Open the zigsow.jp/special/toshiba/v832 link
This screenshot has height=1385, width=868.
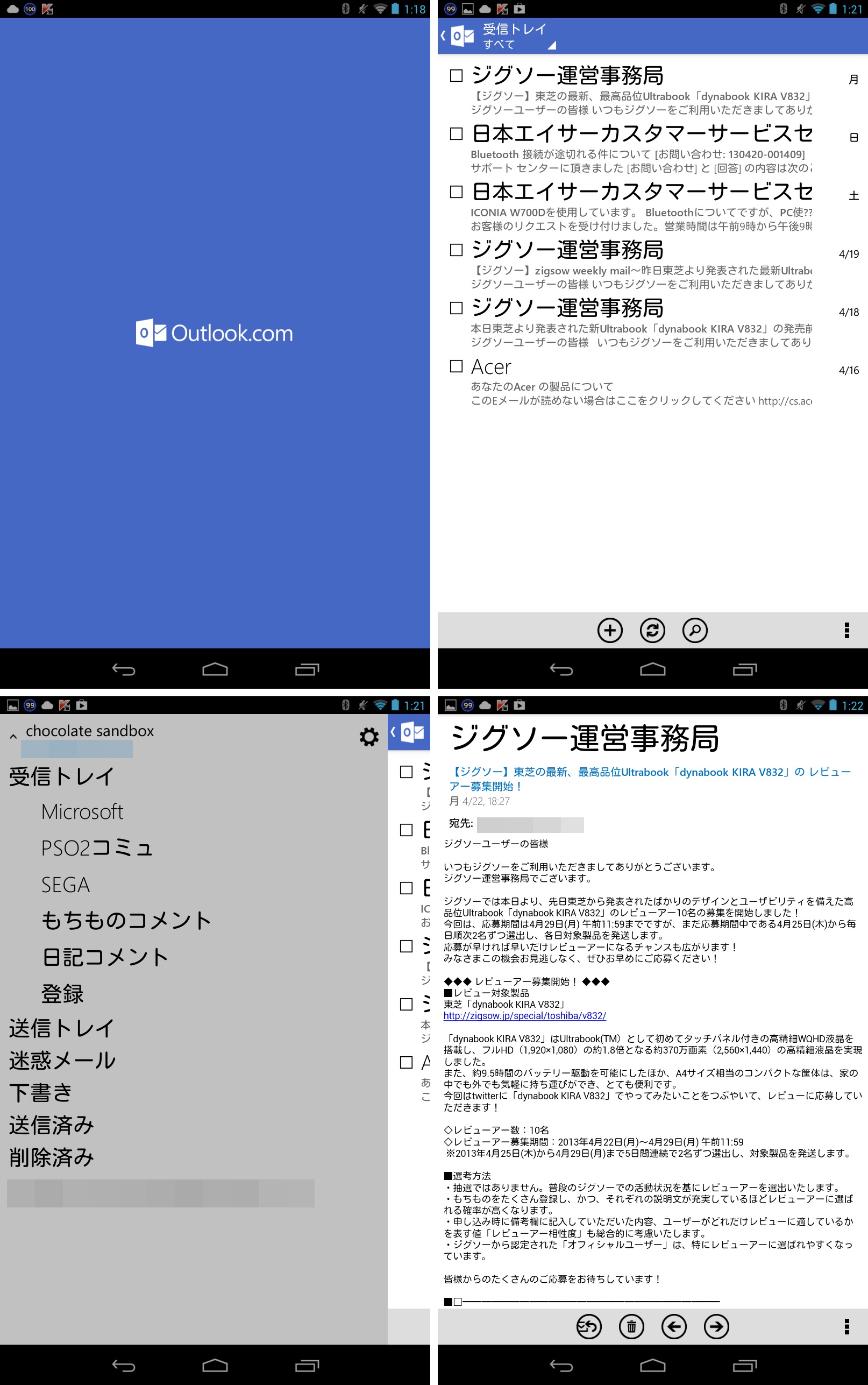[x=525, y=1016]
